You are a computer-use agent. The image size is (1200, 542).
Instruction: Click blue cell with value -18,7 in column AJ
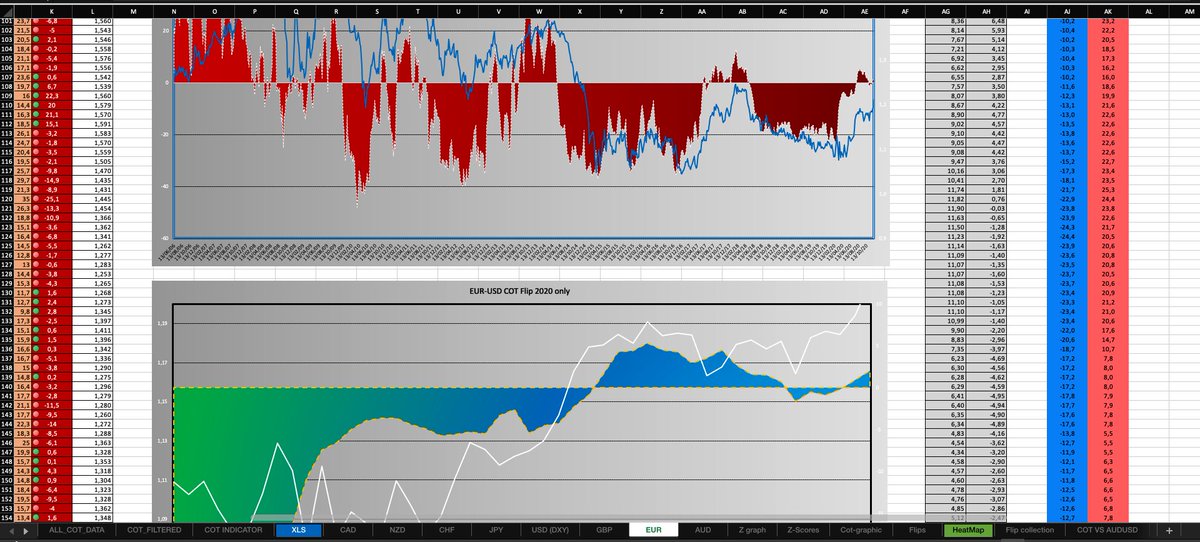(1069, 349)
